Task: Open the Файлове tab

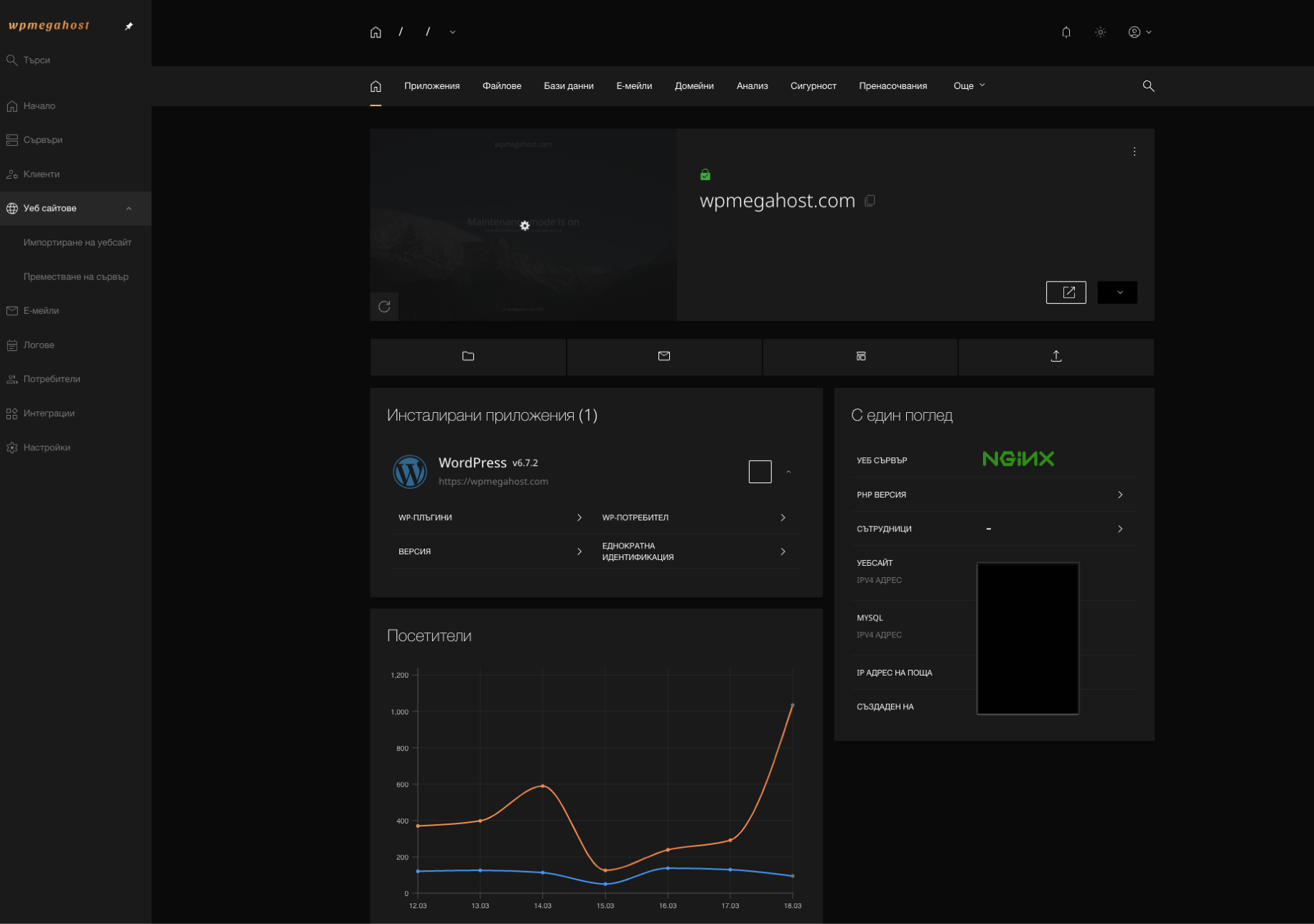Action: point(502,86)
